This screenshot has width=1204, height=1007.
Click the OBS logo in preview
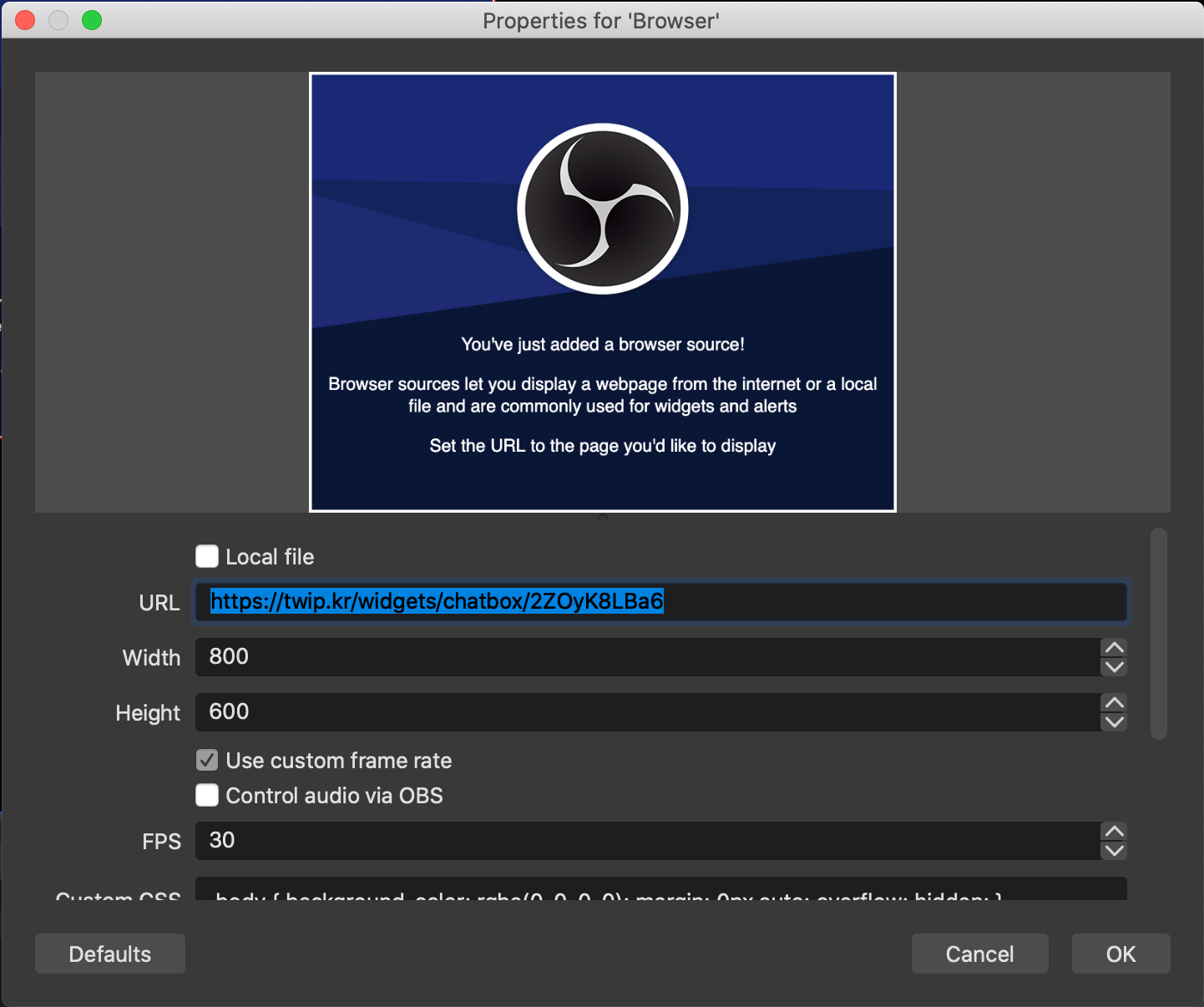[x=602, y=209]
